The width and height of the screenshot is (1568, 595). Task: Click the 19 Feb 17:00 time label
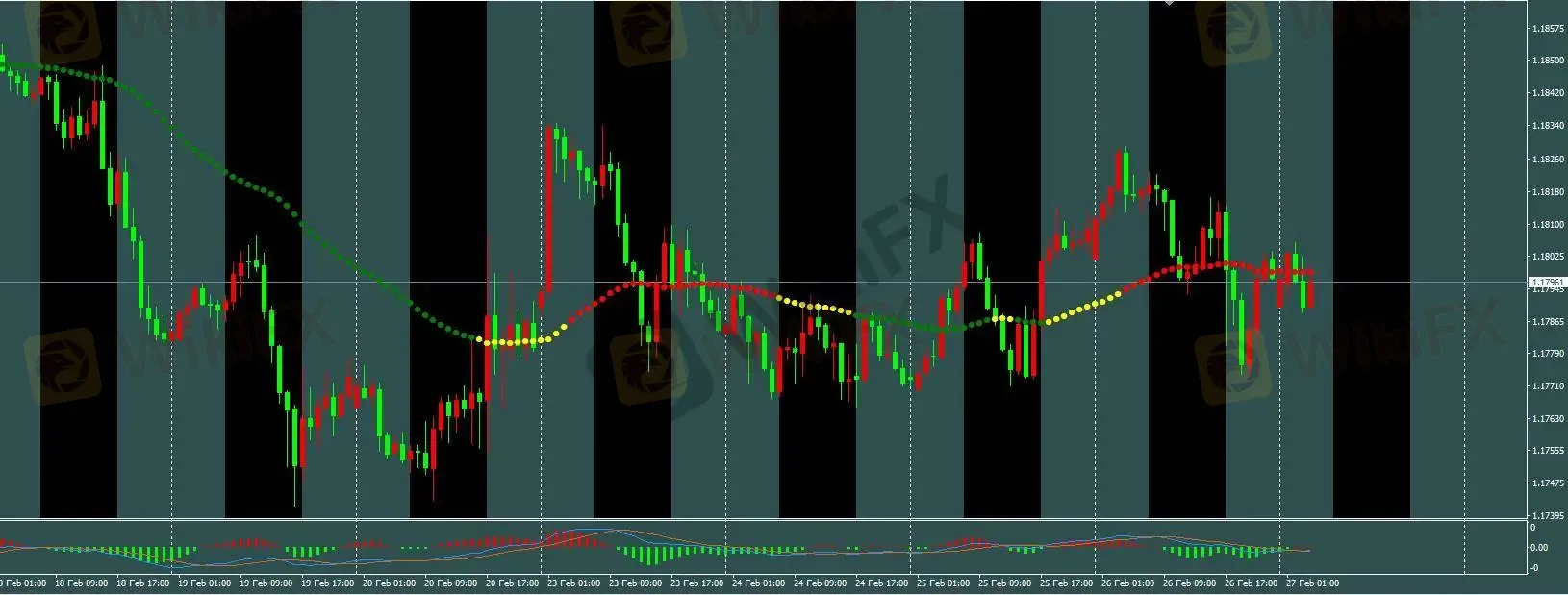[x=327, y=583]
